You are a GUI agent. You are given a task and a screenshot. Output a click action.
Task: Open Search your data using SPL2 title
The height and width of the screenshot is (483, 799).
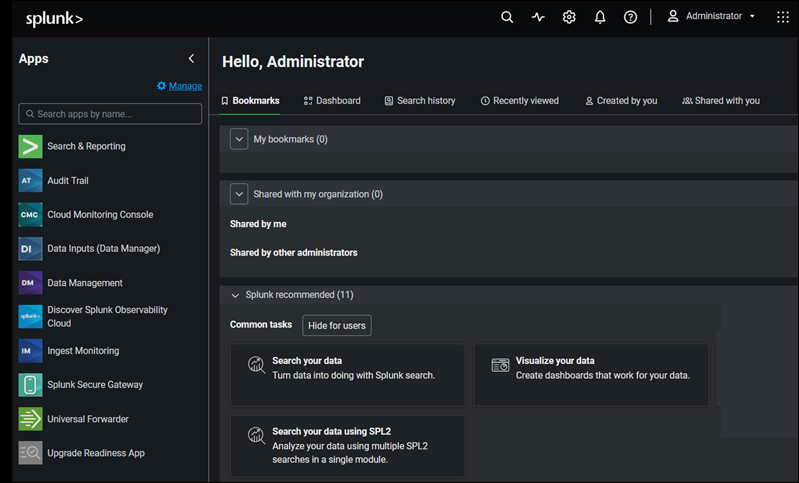[x=332, y=432]
